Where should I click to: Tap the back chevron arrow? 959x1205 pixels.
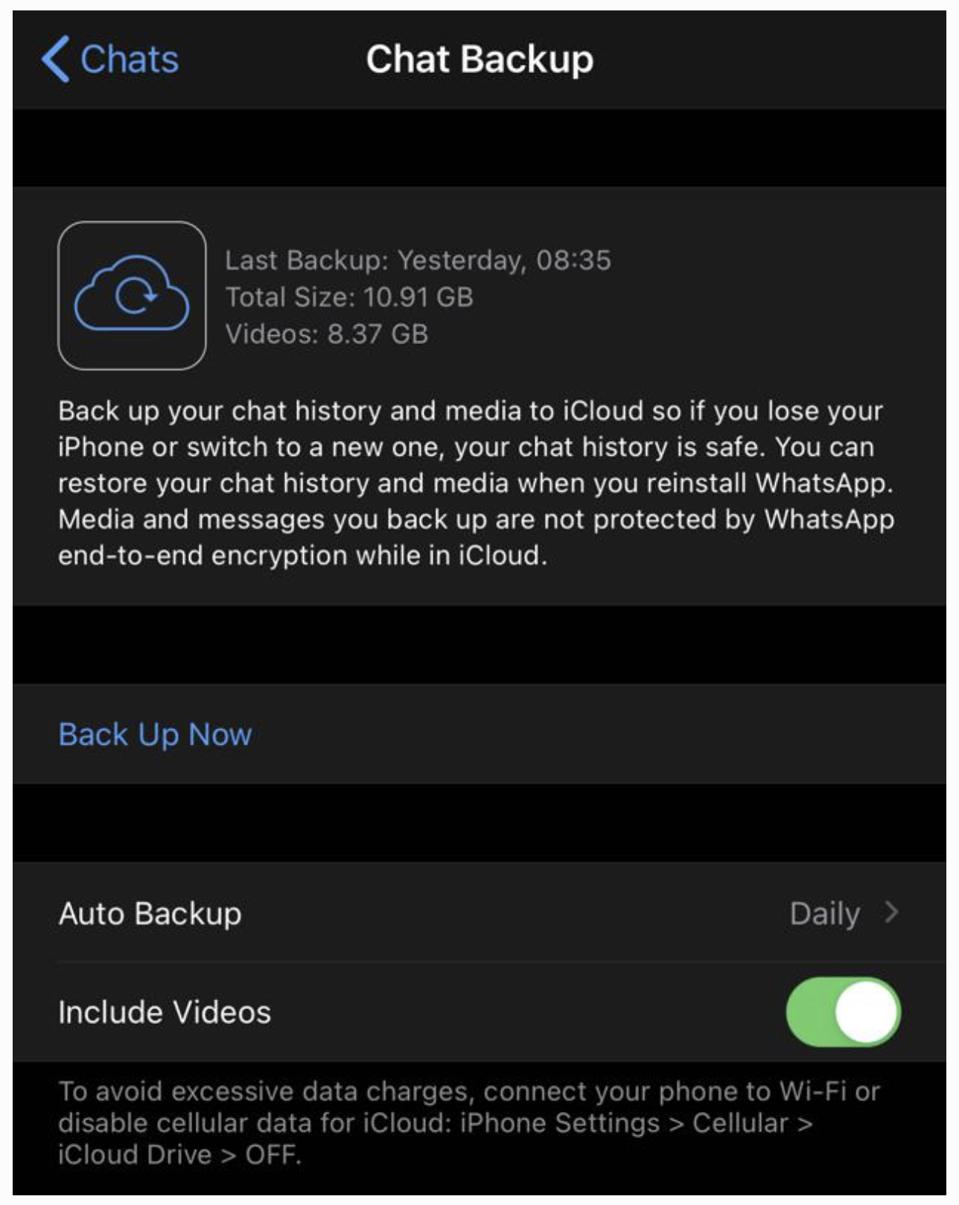(x=55, y=59)
